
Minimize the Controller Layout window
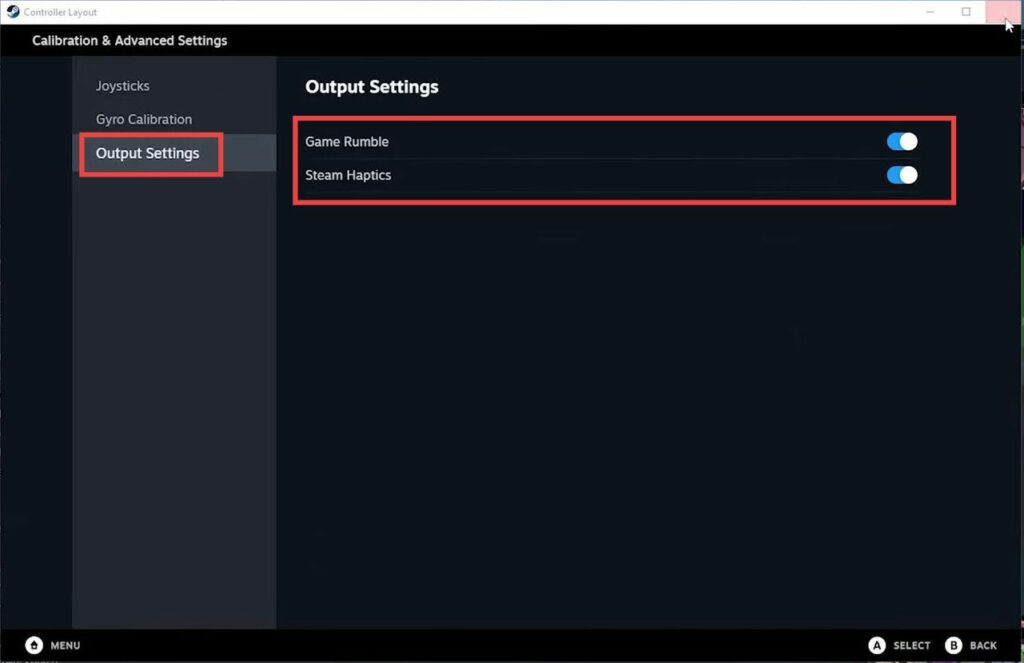(930, 12)
